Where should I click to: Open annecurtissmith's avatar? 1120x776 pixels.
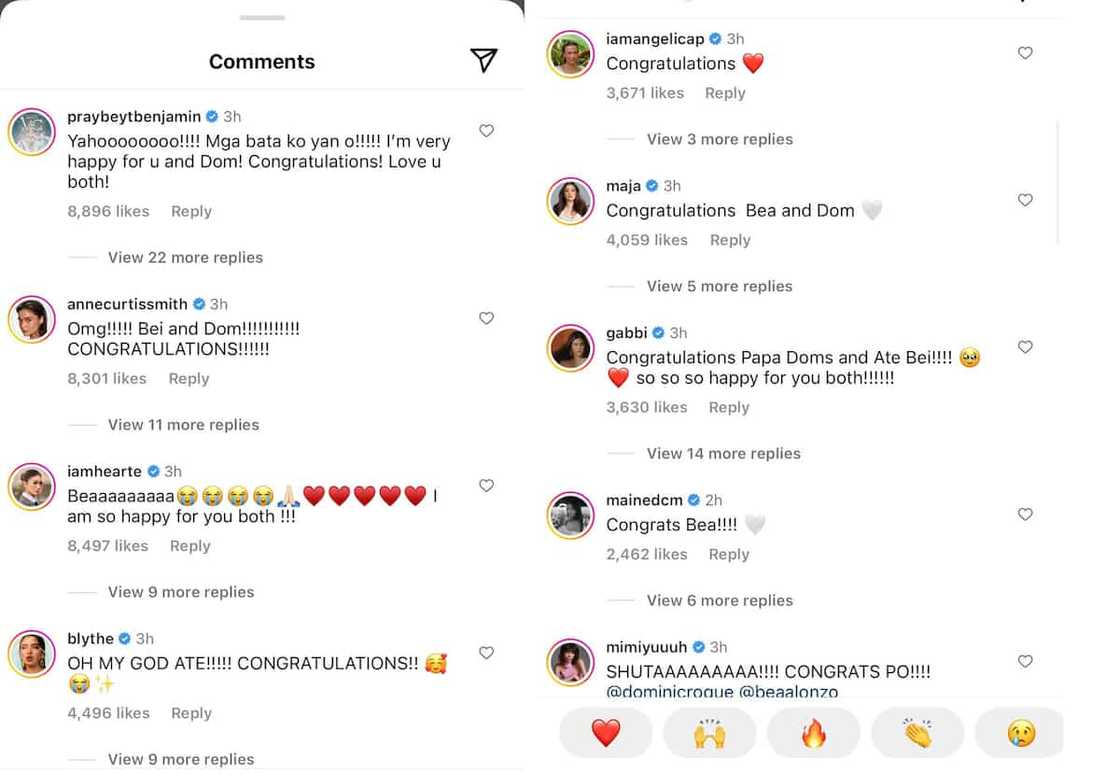pyautogui.click(x=32, y=320)
